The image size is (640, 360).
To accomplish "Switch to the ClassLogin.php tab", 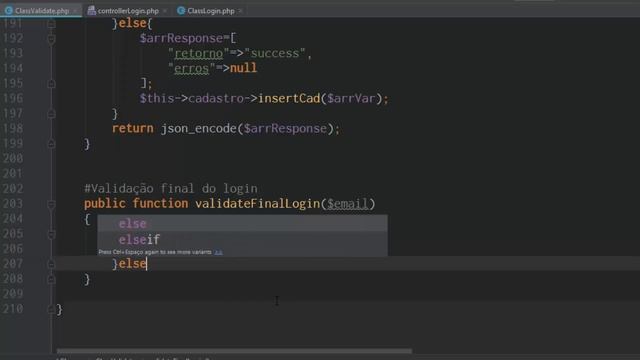I will (x=211, y=11).
